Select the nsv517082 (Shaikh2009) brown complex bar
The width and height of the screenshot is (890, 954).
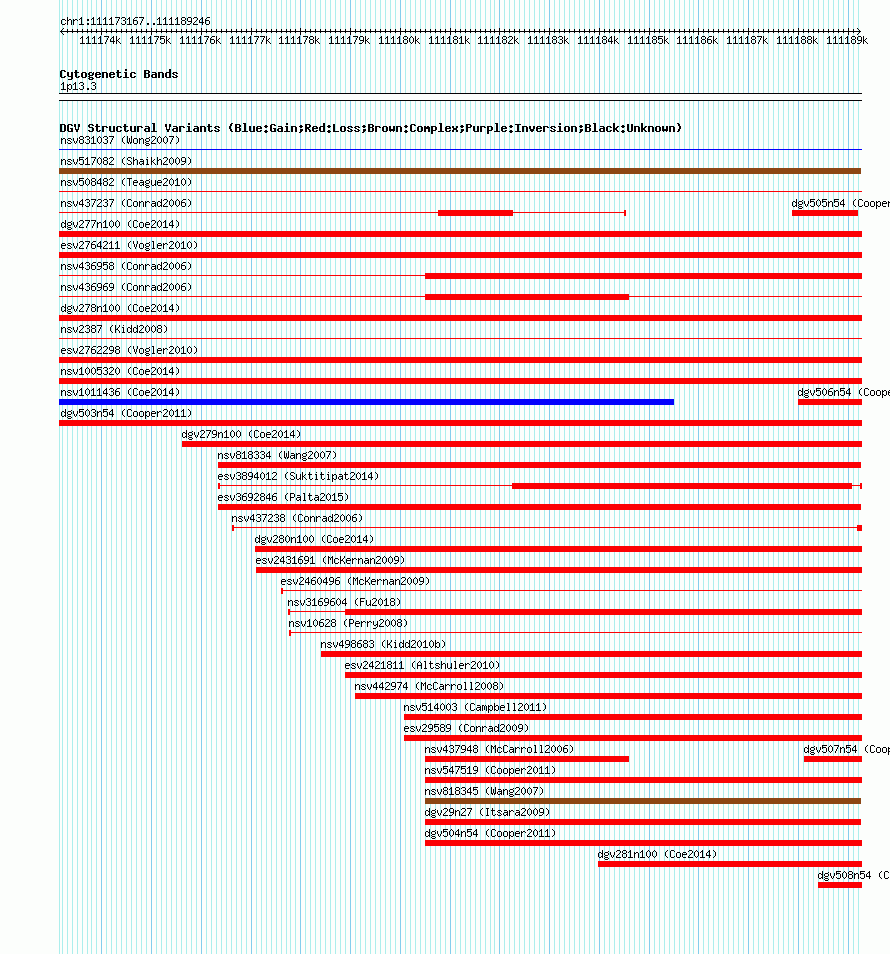point(460,171)
